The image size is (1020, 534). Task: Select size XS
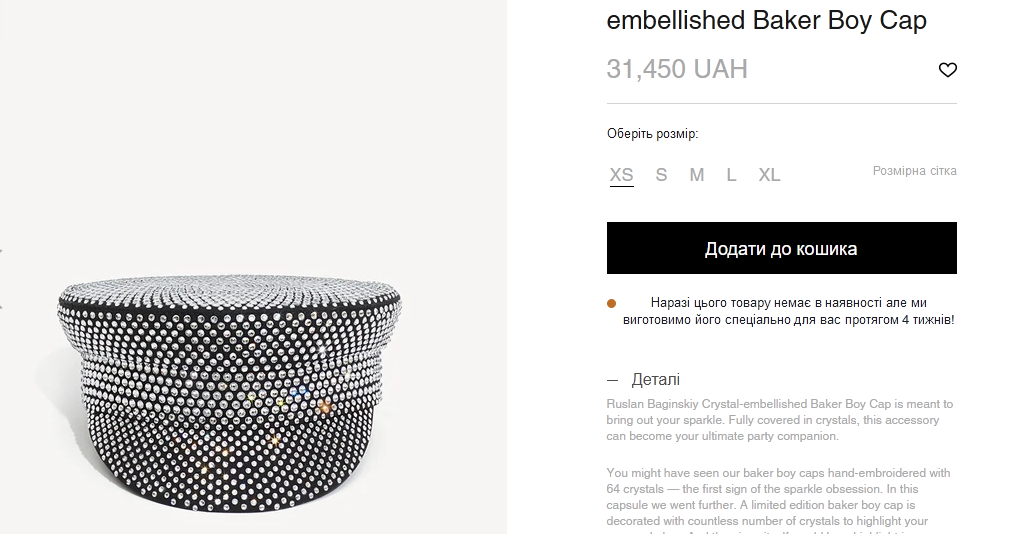tap(621, 175)
